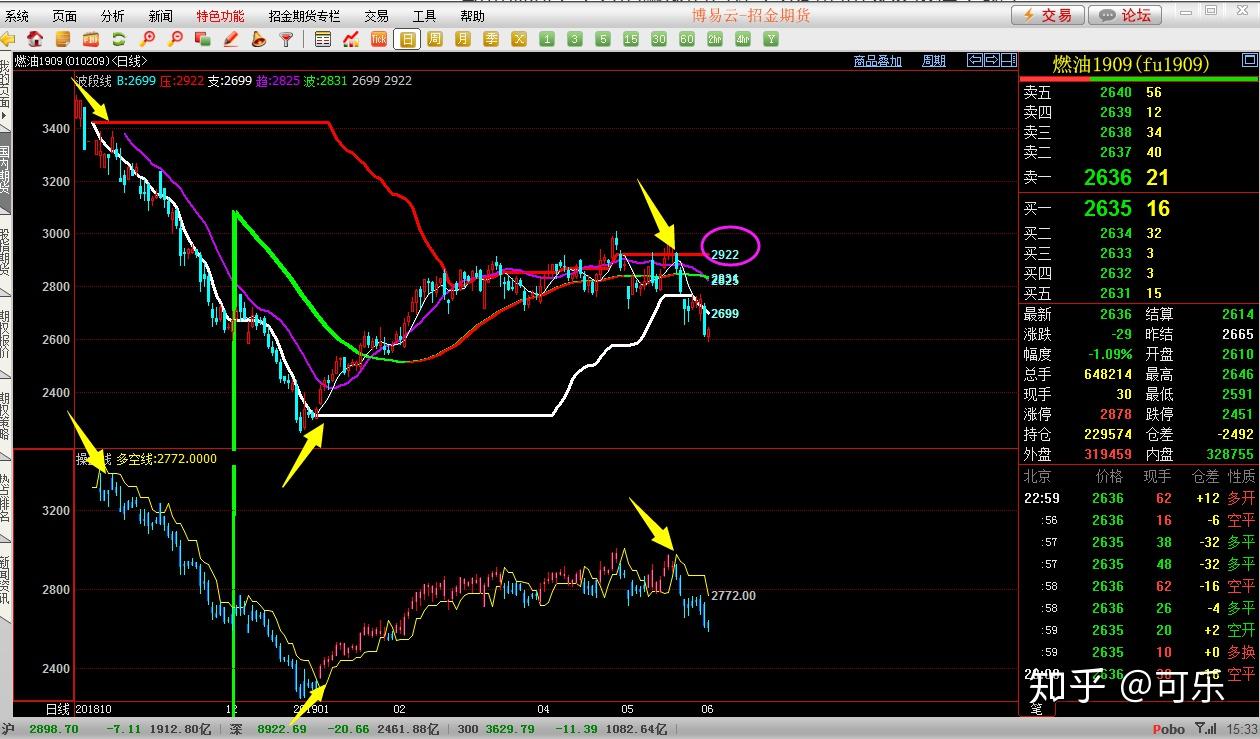Open the 特色功能 menu

(219, 16)
